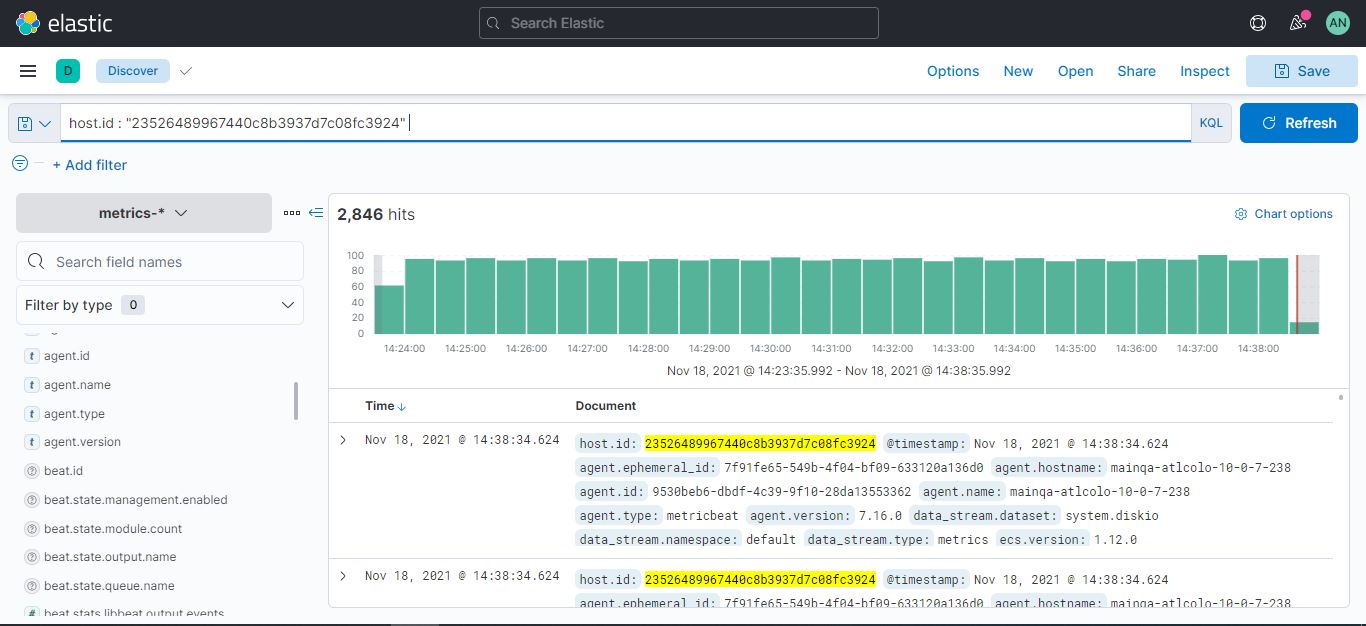Select the beat.state.output.name field
The image size is (1366, 626).
click(110, 557)
